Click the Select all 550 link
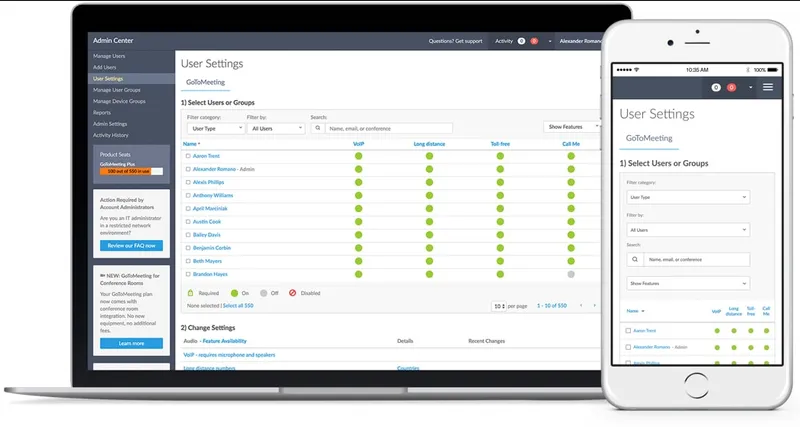This screenshot has width=800, height=427. 238,306
